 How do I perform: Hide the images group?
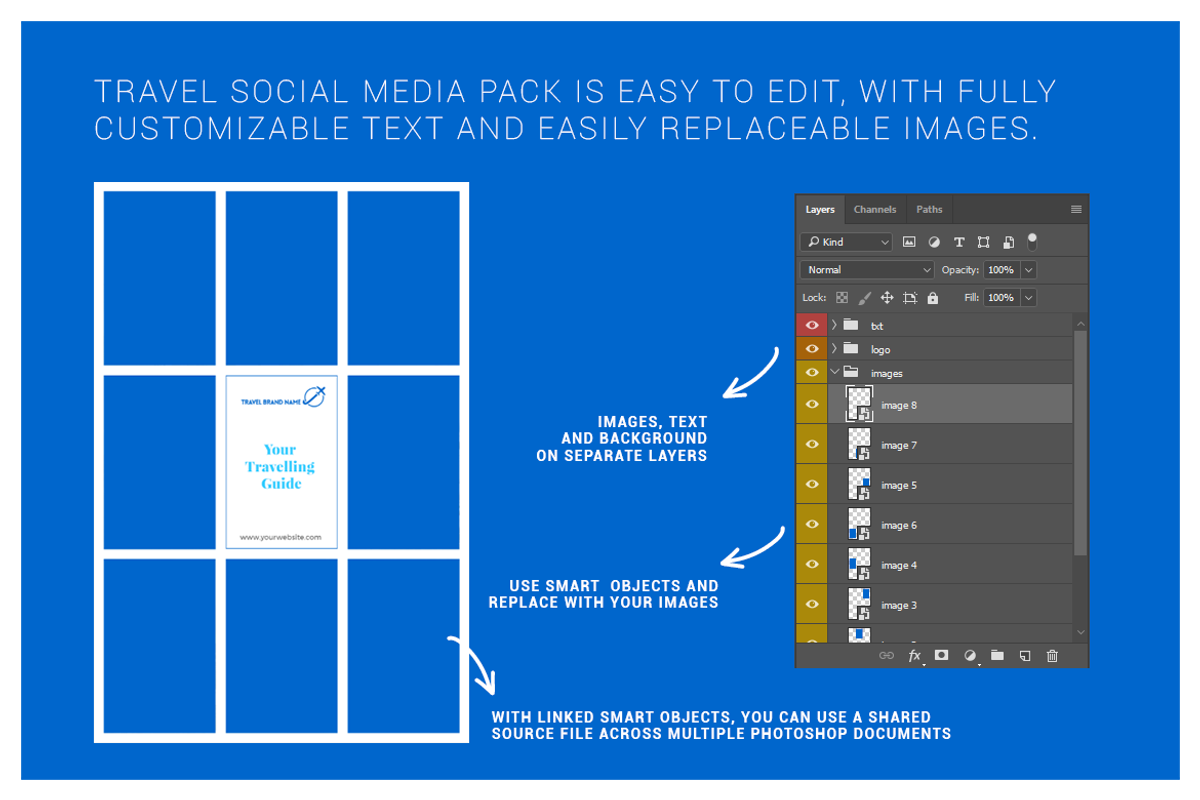811,373
